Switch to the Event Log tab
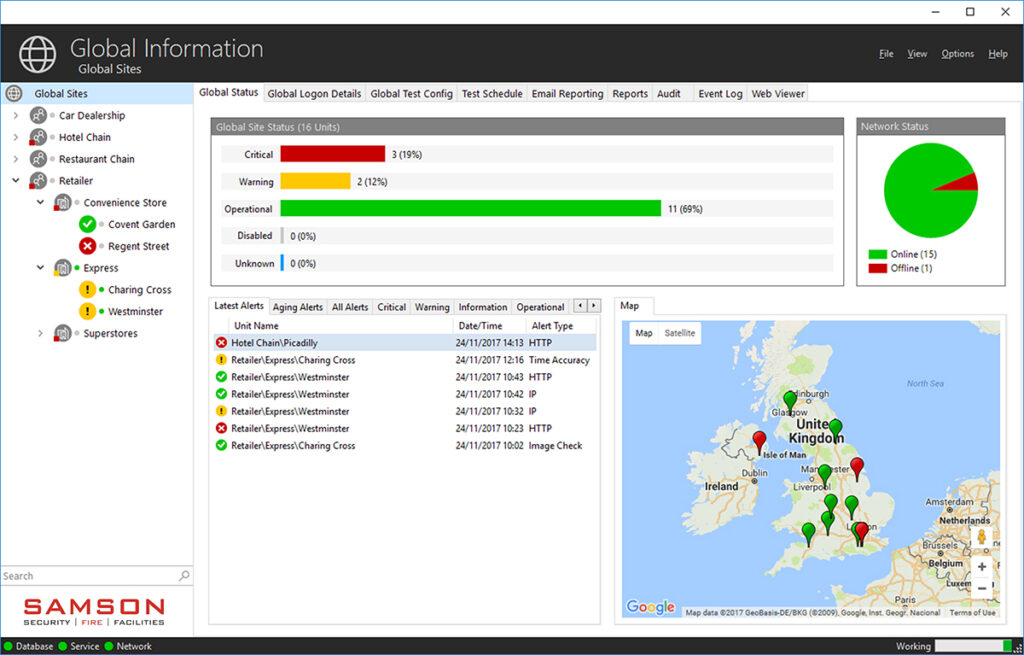Screen dimensions: 1024x655 click(x=719, y=94)
